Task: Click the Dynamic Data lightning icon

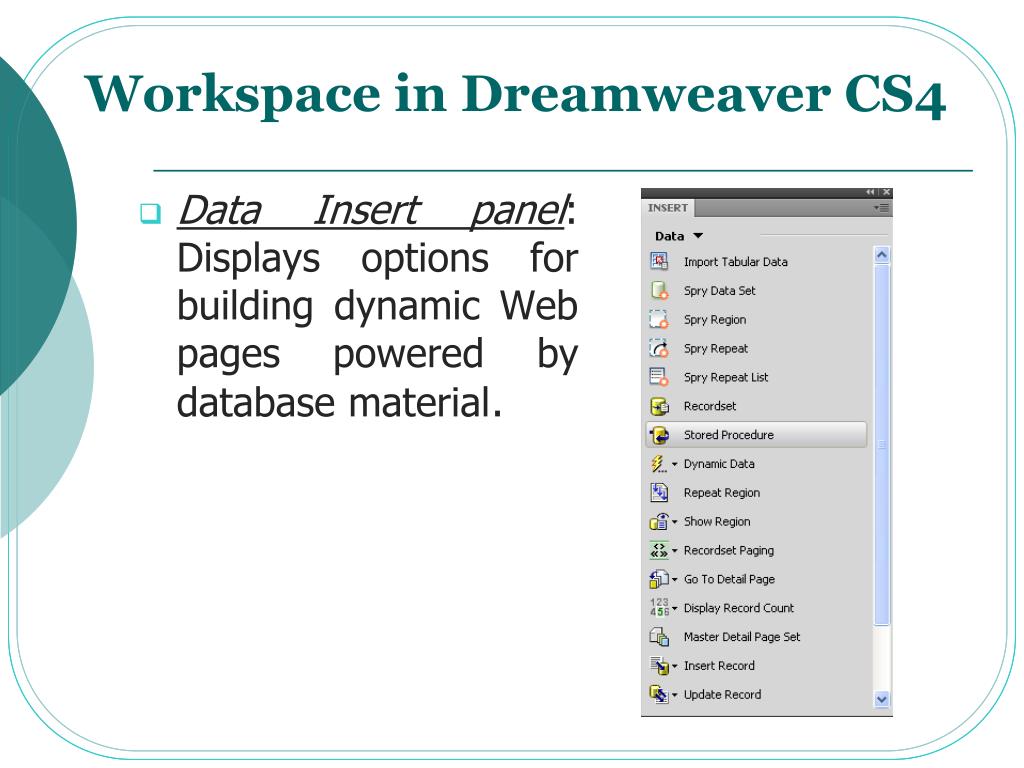Action: pos(658,464)
